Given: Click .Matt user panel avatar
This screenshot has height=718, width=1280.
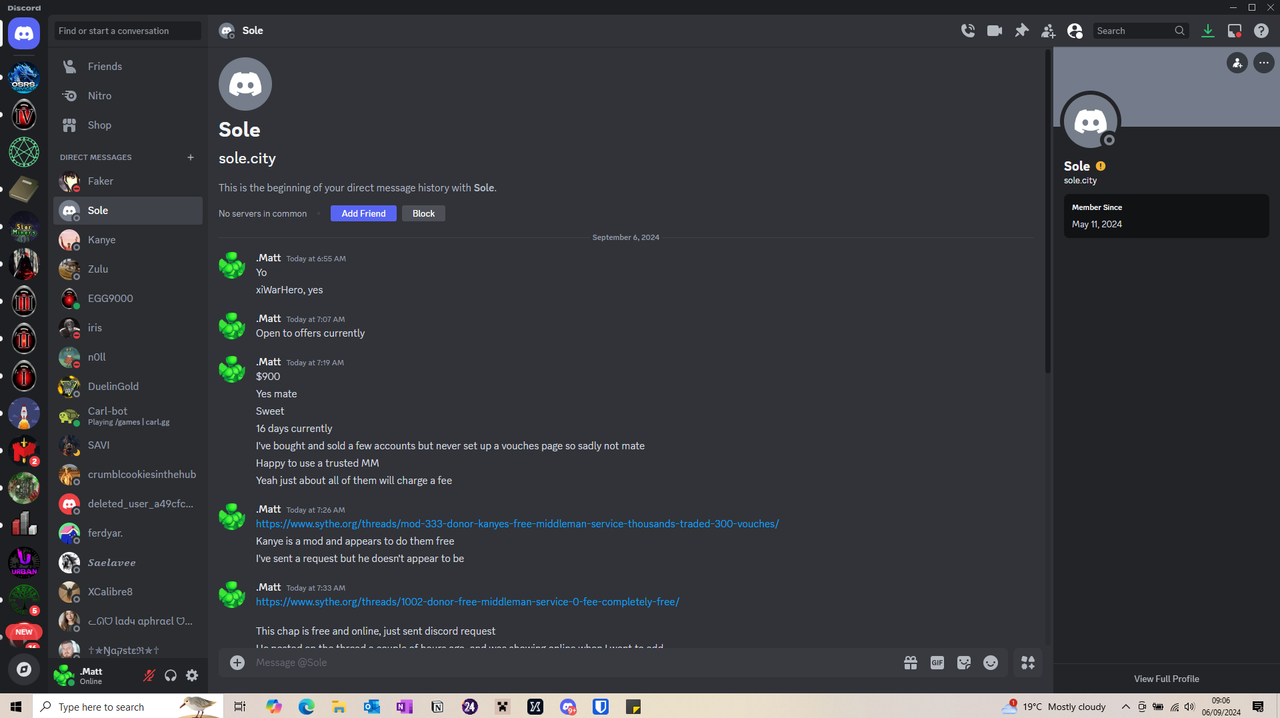Looking at the screenshot, I should pos(64,676).
